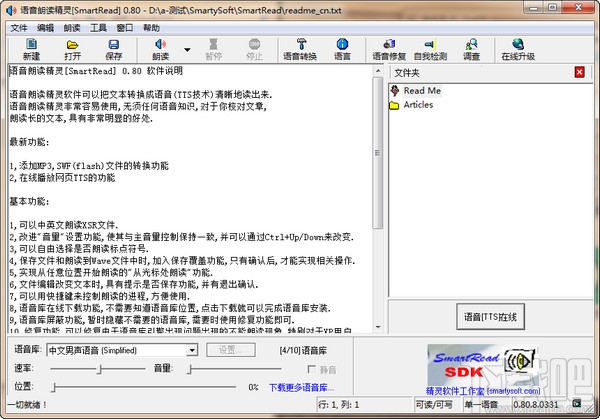This screenshot has width=600, height=419.
Task: Click the 语言 info icon
Action: (342, 49)
